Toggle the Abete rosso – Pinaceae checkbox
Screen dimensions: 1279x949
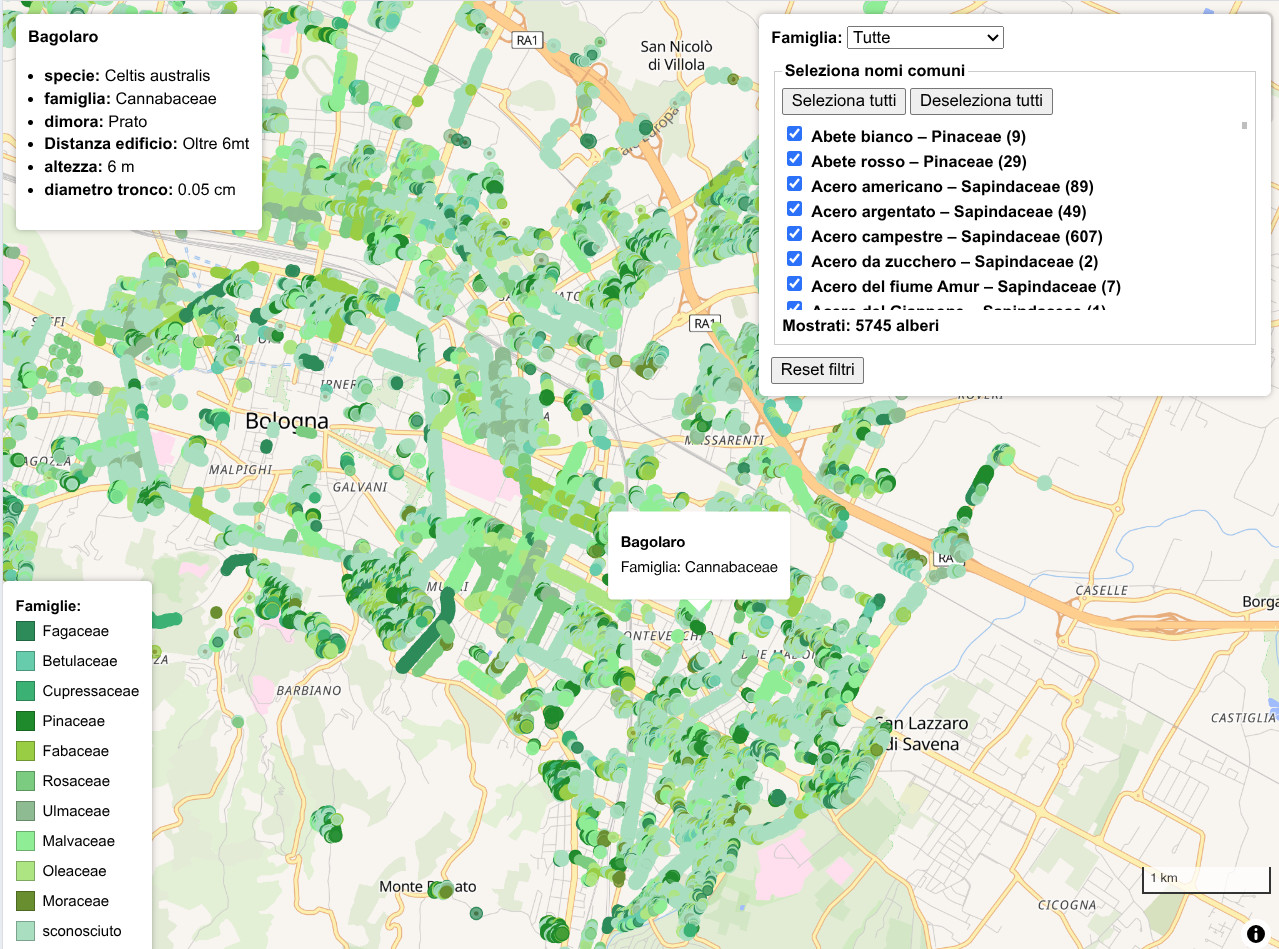click(x=795, y=159)
